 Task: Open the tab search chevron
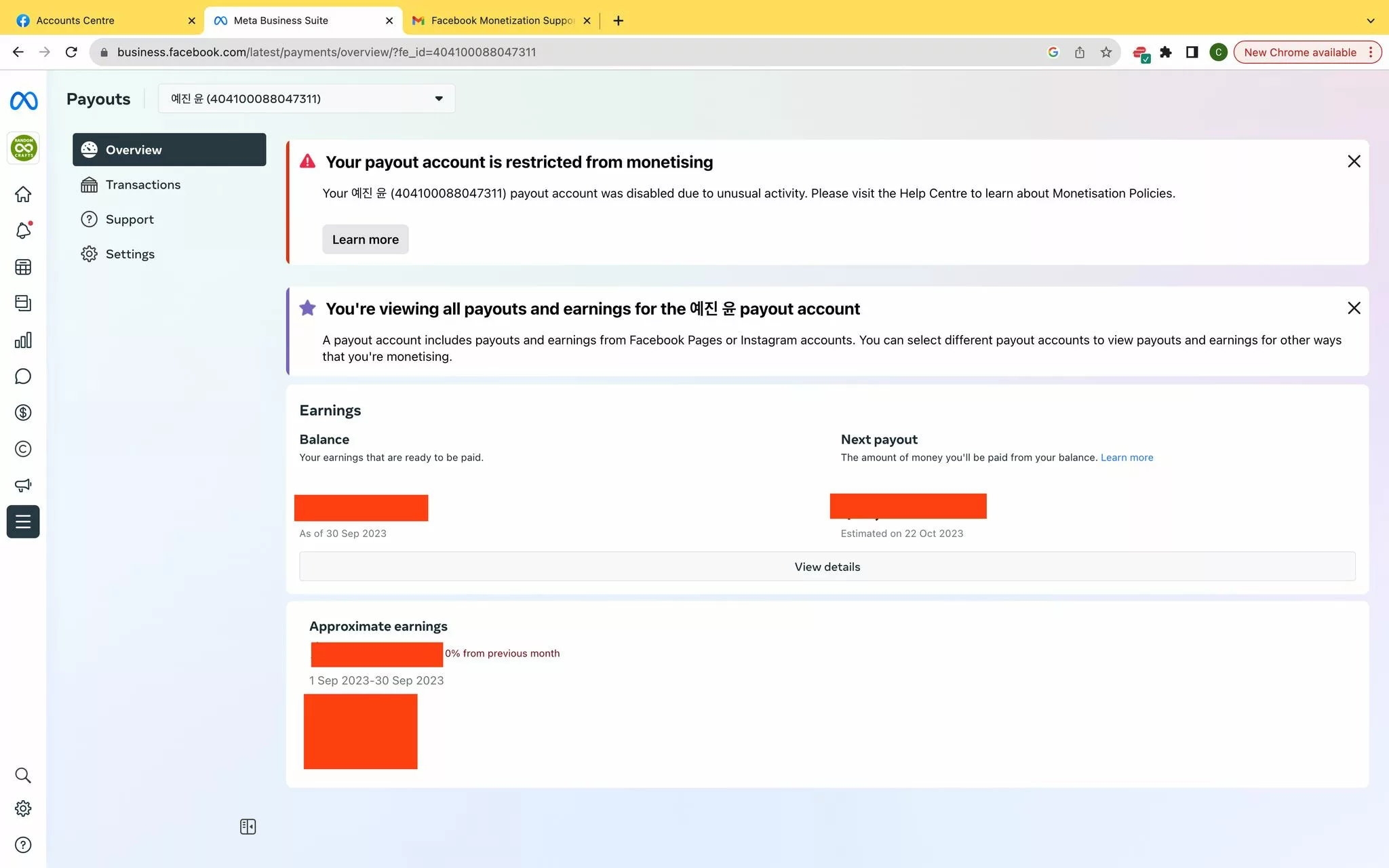[x=1371, y=20]
